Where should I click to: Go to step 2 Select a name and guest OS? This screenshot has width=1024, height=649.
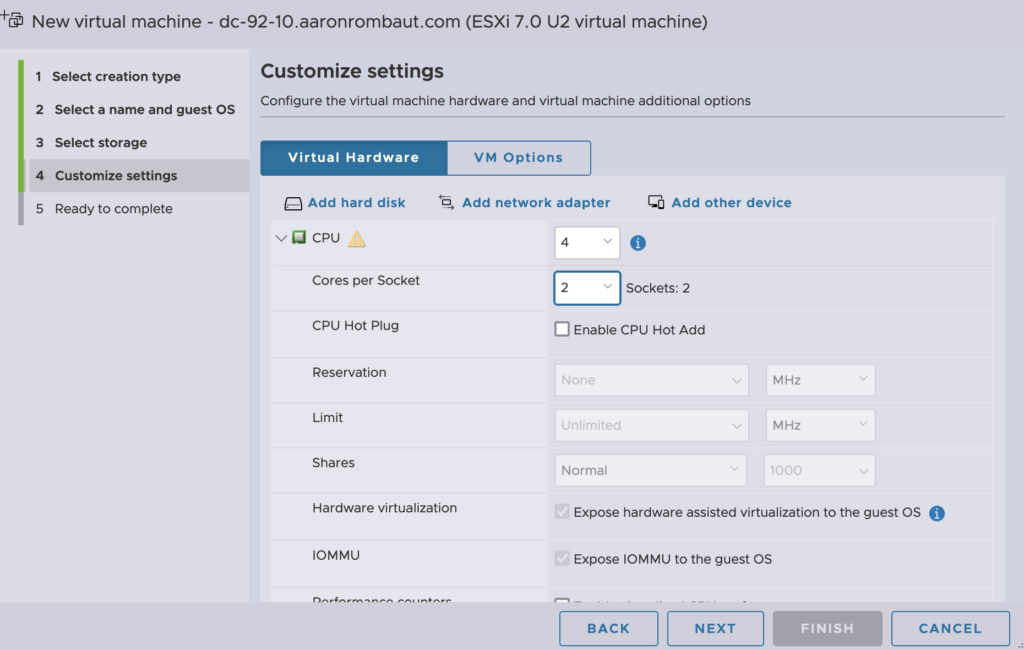pyautogui.click(x=144, y=109)
